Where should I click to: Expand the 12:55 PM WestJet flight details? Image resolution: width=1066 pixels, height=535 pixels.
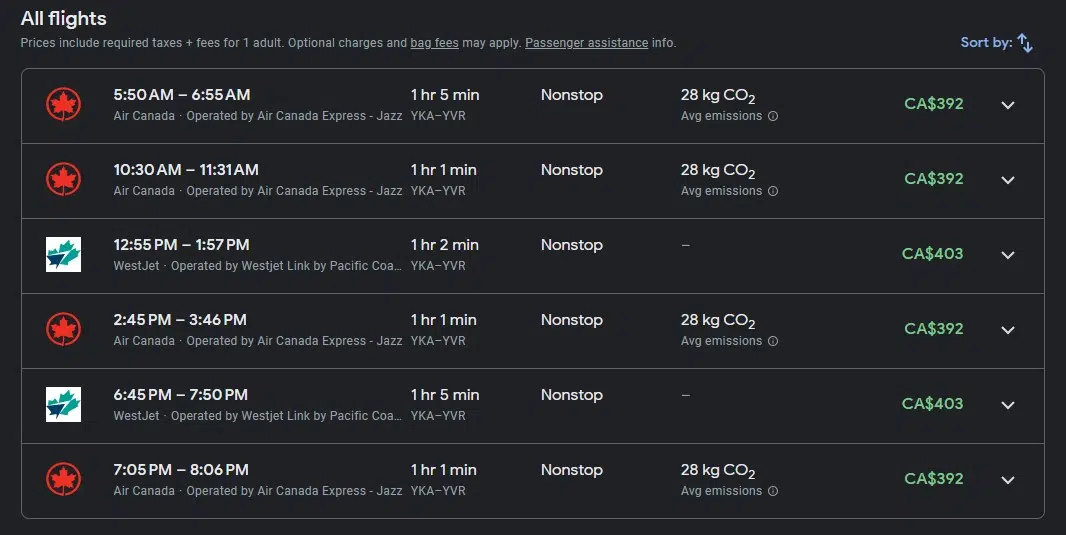click(1008, 255)
